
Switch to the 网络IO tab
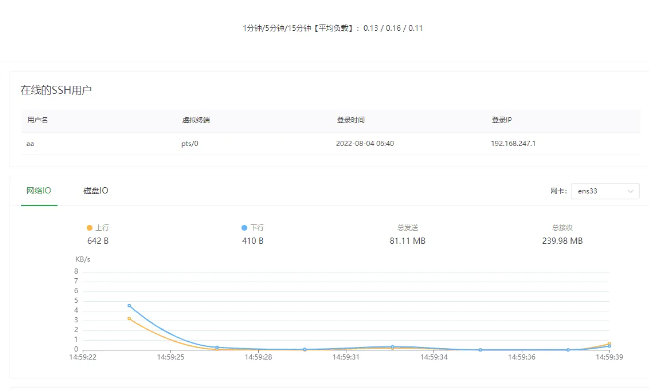(39, 191)
